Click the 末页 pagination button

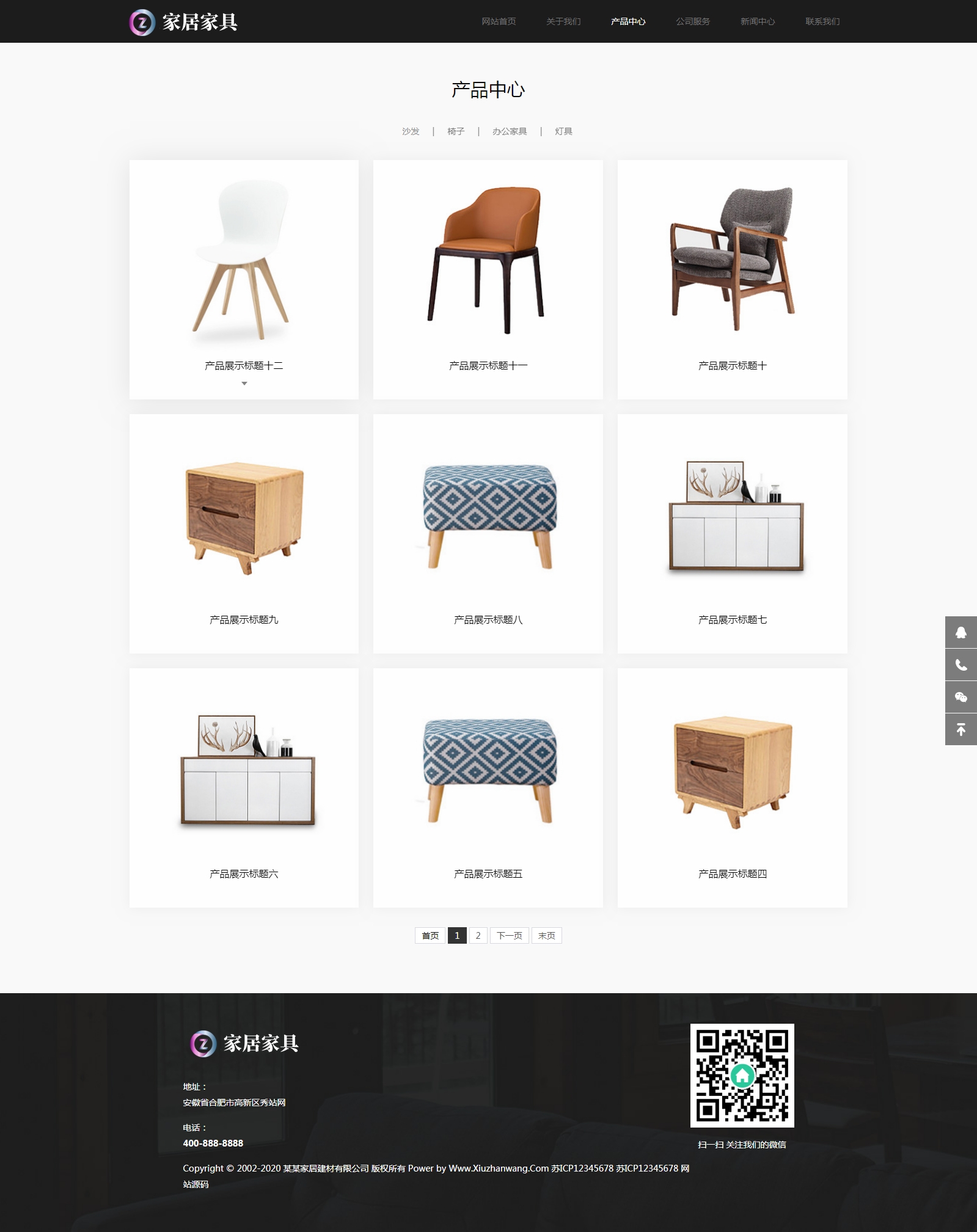tap(547, 936)
